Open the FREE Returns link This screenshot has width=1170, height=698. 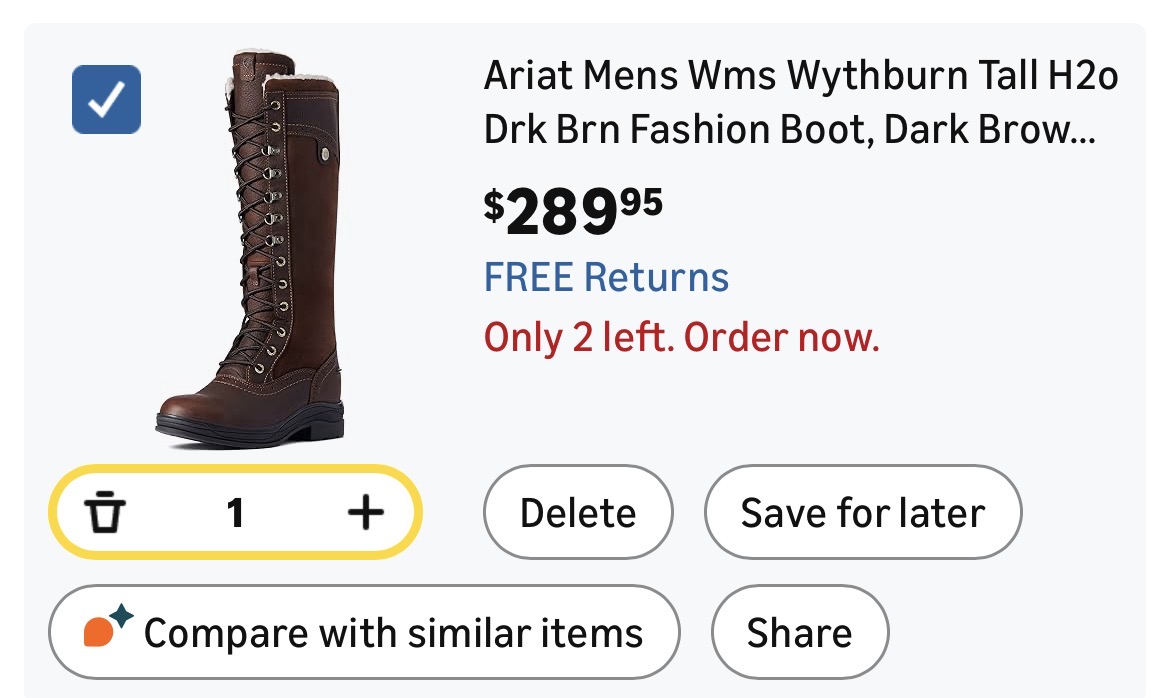tap(606, 277)
